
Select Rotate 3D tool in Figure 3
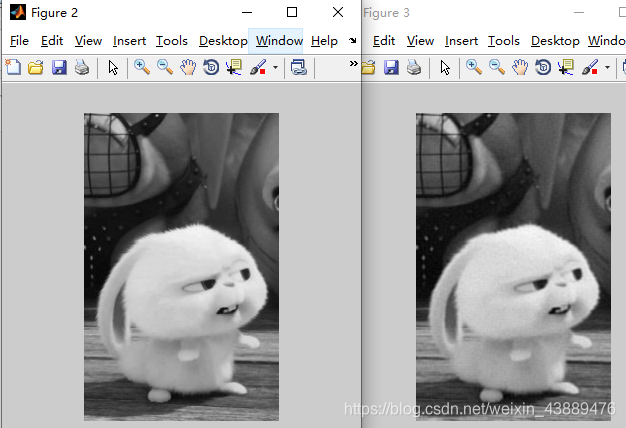(543, 67)
